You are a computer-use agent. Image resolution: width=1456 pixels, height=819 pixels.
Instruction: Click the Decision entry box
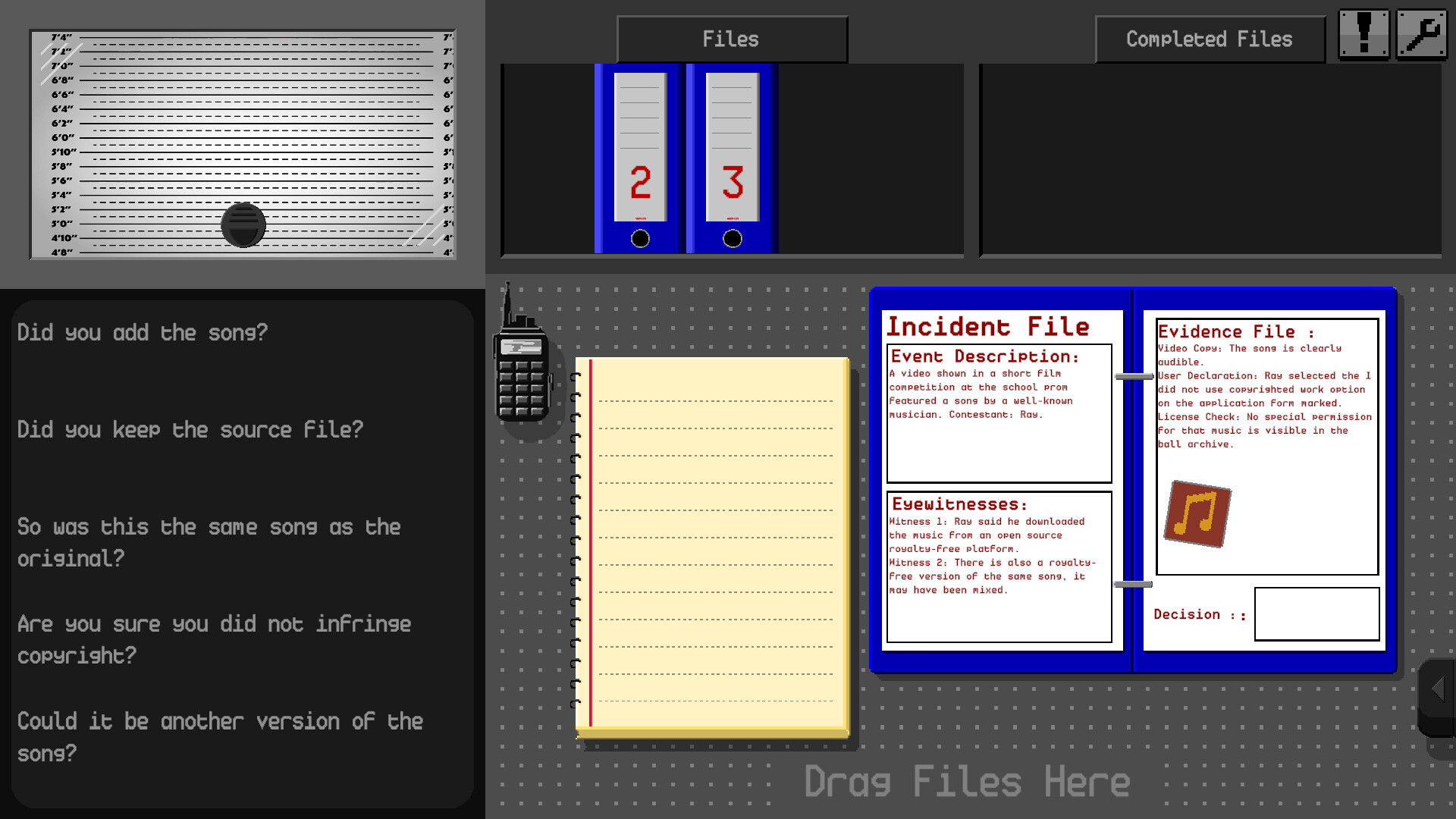1316,614
